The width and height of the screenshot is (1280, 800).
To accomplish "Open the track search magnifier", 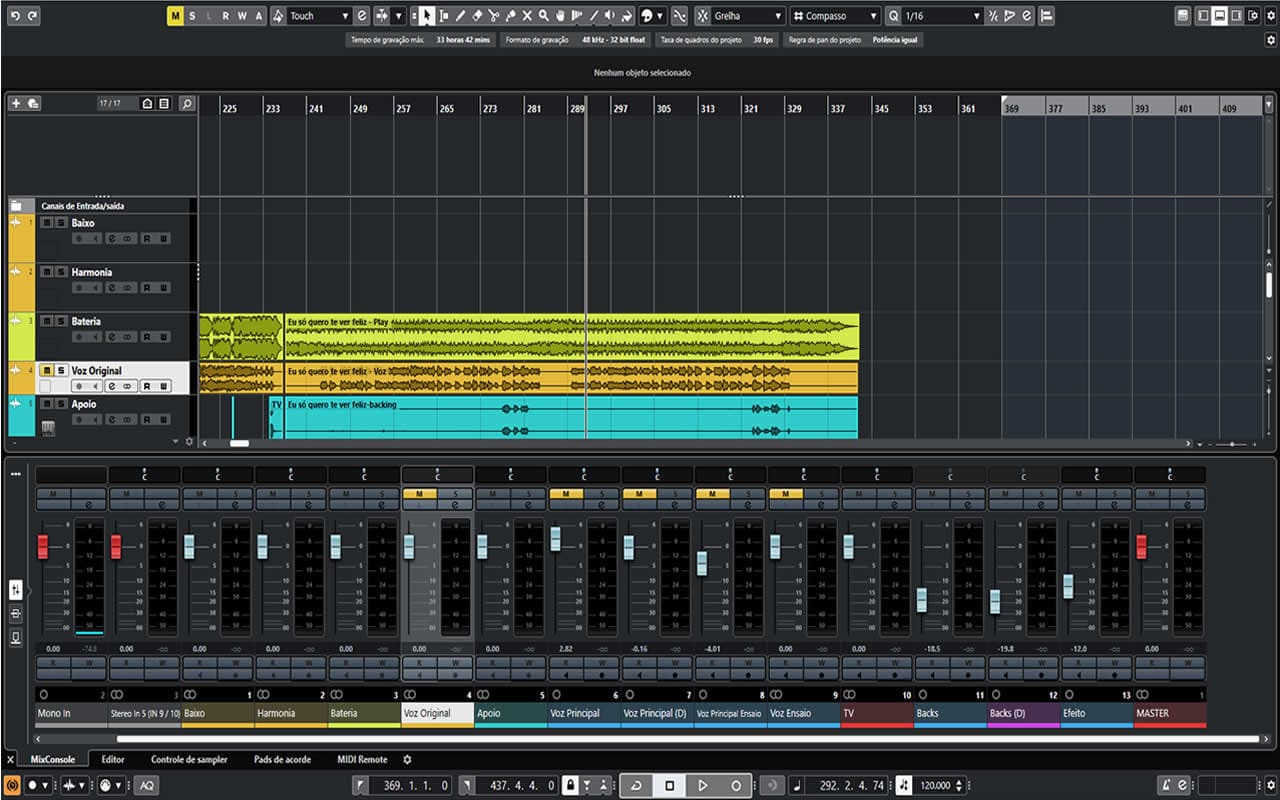I will pyautogui.click(x=186, y=103).
